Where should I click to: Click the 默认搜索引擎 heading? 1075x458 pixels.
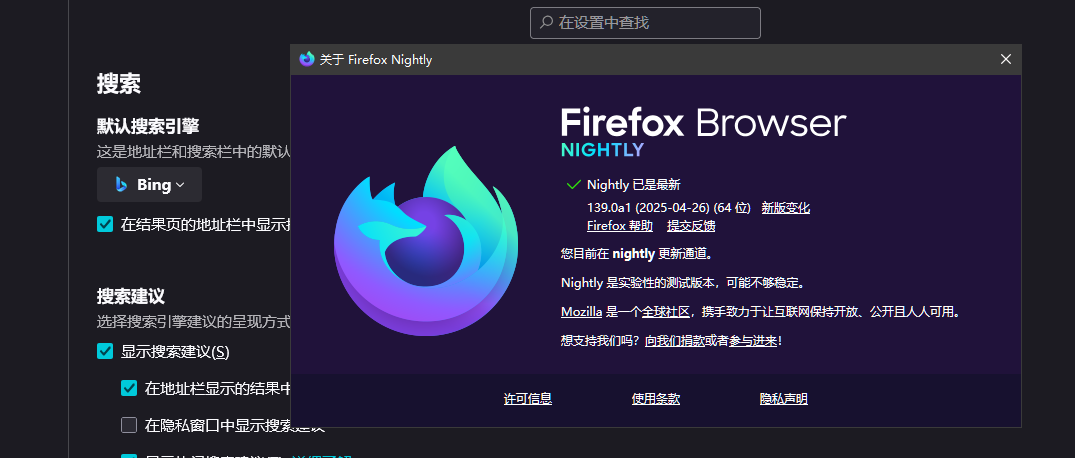tap(148, 126)
